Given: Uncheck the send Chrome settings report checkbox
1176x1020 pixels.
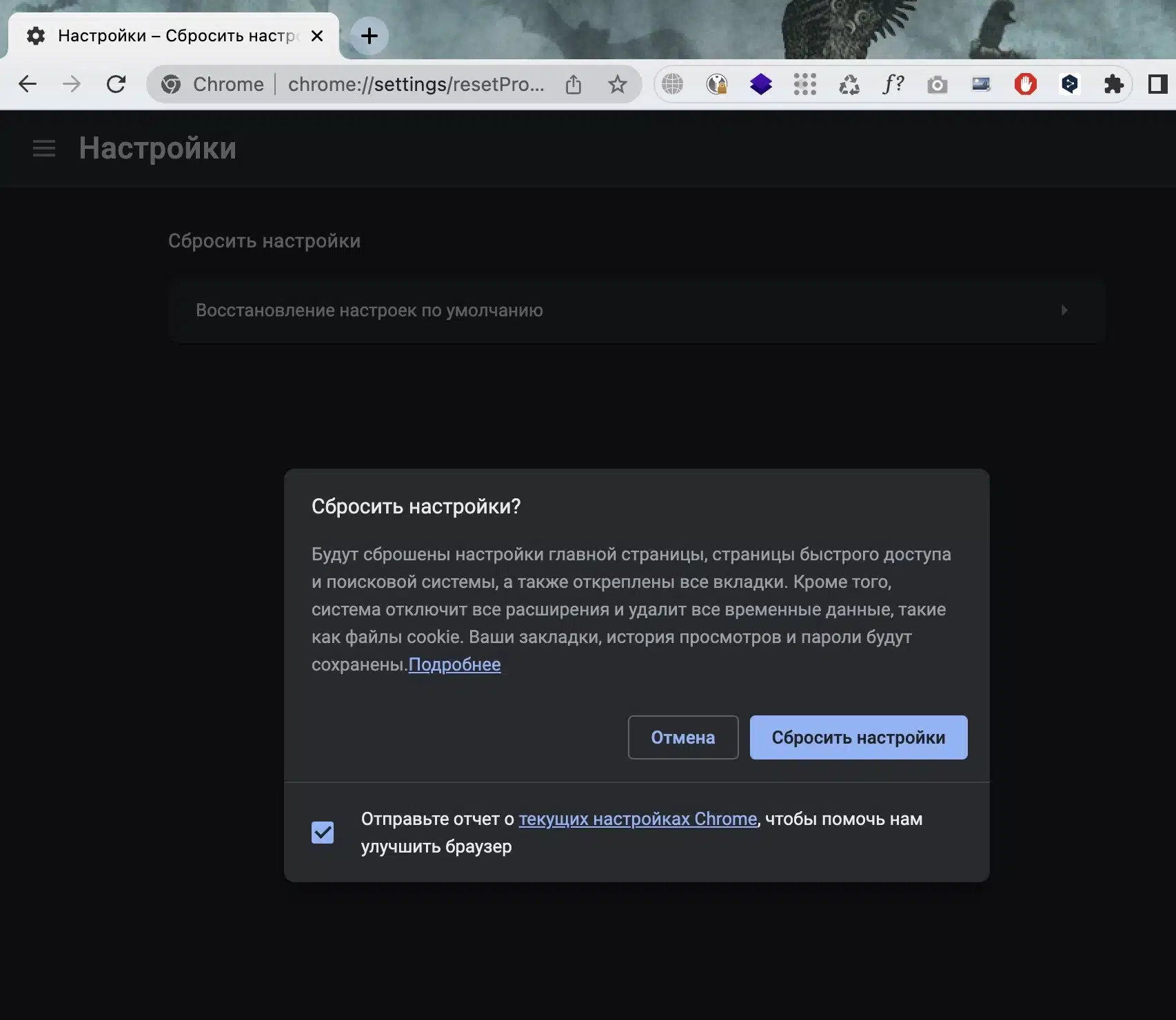Looking at the screenshot, I should tap(321, 833).
